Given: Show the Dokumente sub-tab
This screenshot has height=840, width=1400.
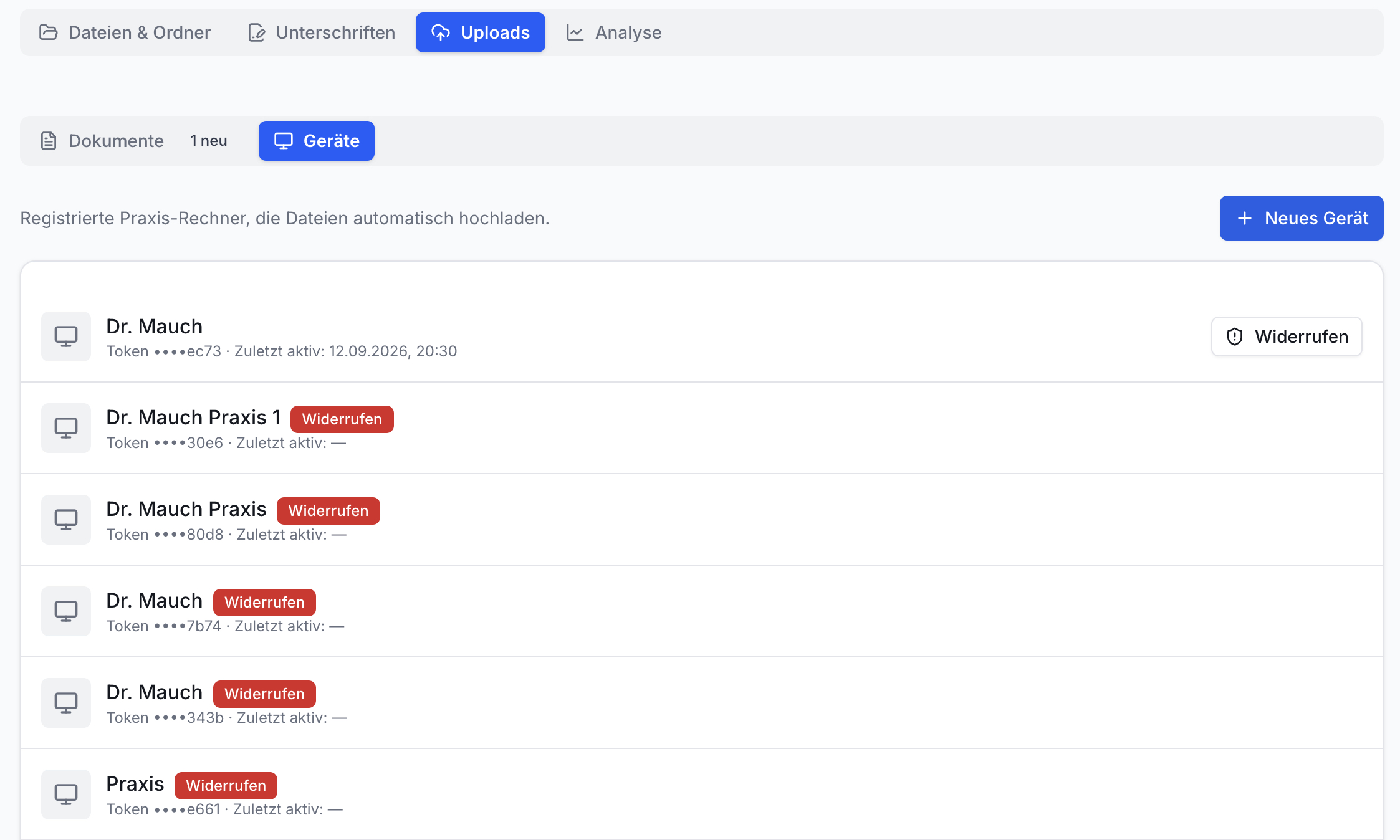Looking at the screenshot, I should (135, 141).
